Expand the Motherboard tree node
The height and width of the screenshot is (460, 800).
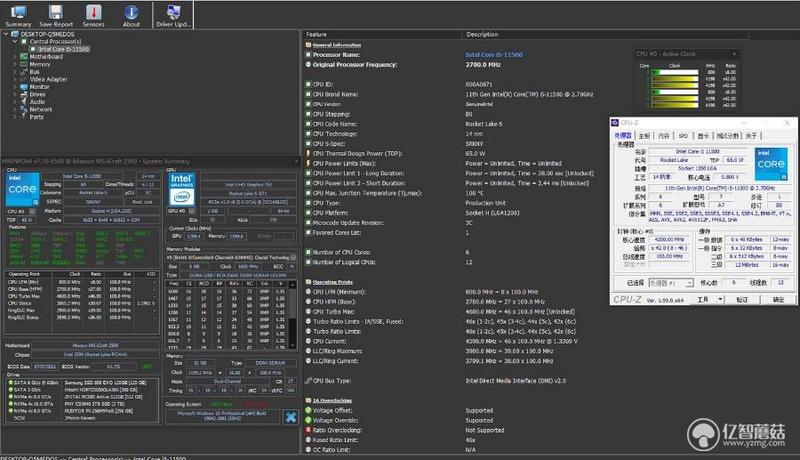15,57
